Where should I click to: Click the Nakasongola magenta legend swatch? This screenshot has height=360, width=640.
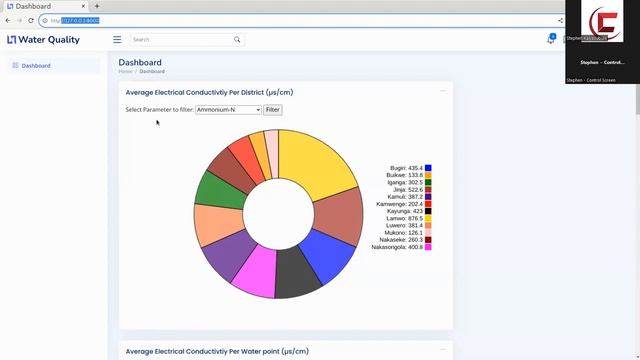[x=428, y=247]
